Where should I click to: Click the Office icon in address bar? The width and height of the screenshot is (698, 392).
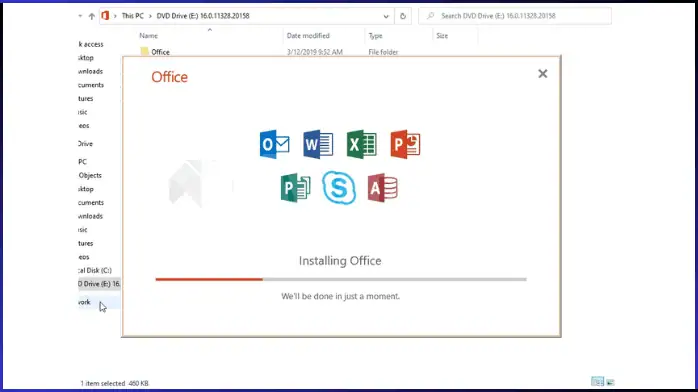[105, 16]
